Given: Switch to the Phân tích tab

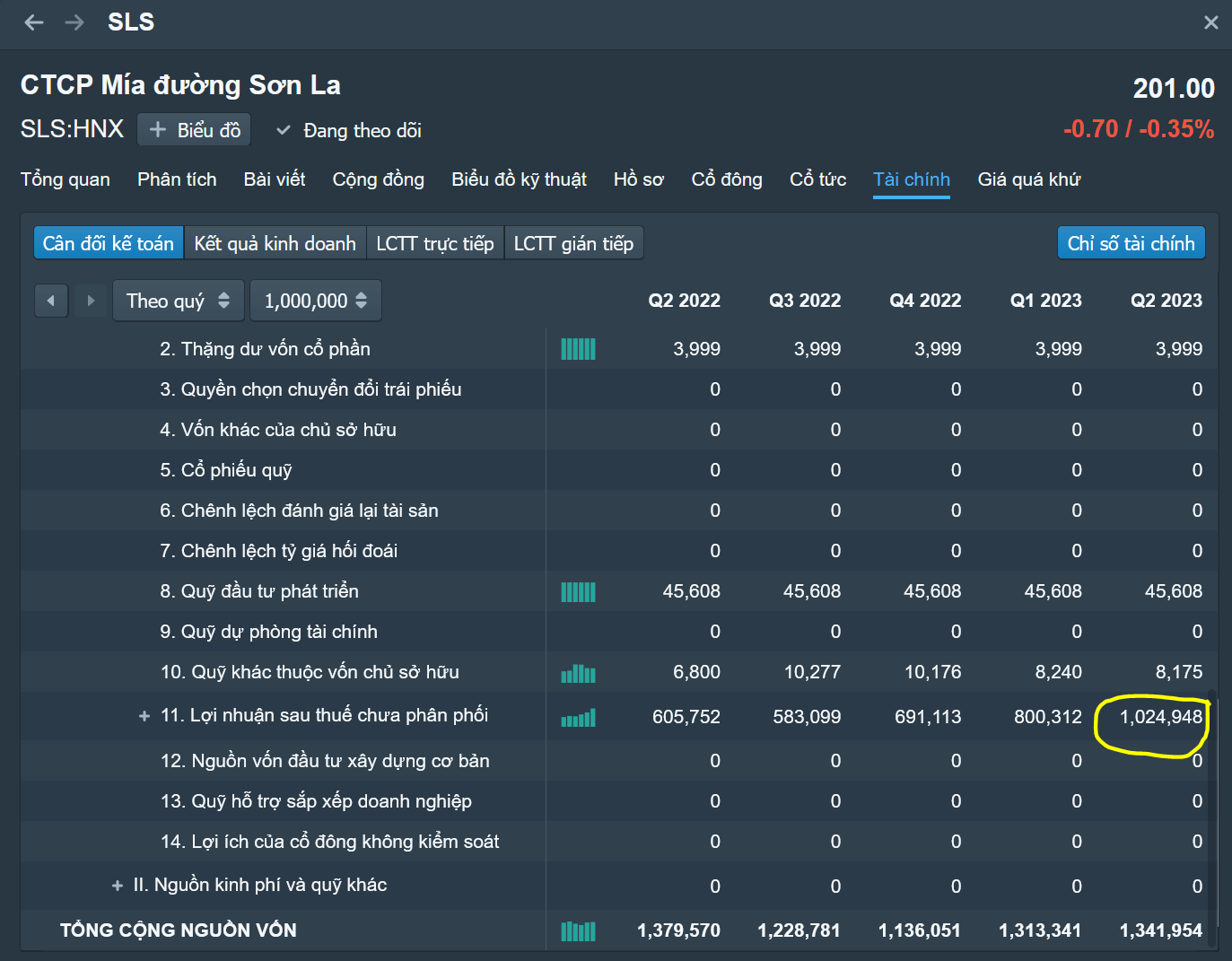Looking at the screenshot, I should coord(177,179).
